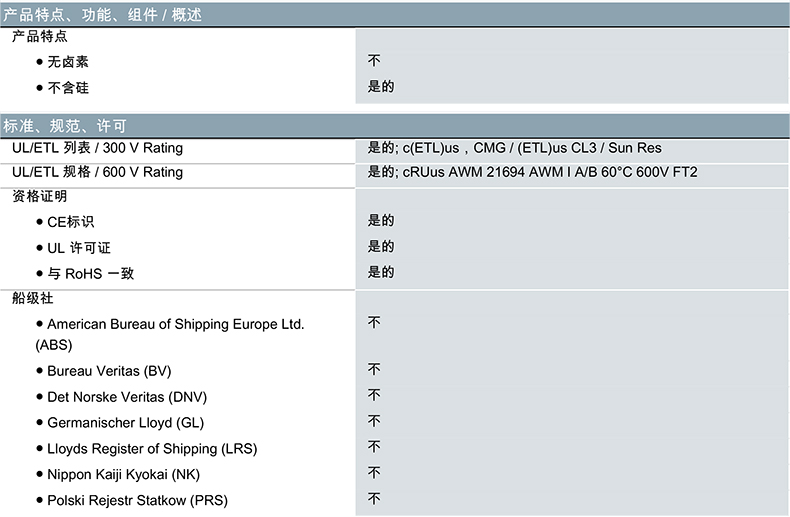Click the UL/ETL 列表 / 300 V Rating label

(x=97, y=148)
